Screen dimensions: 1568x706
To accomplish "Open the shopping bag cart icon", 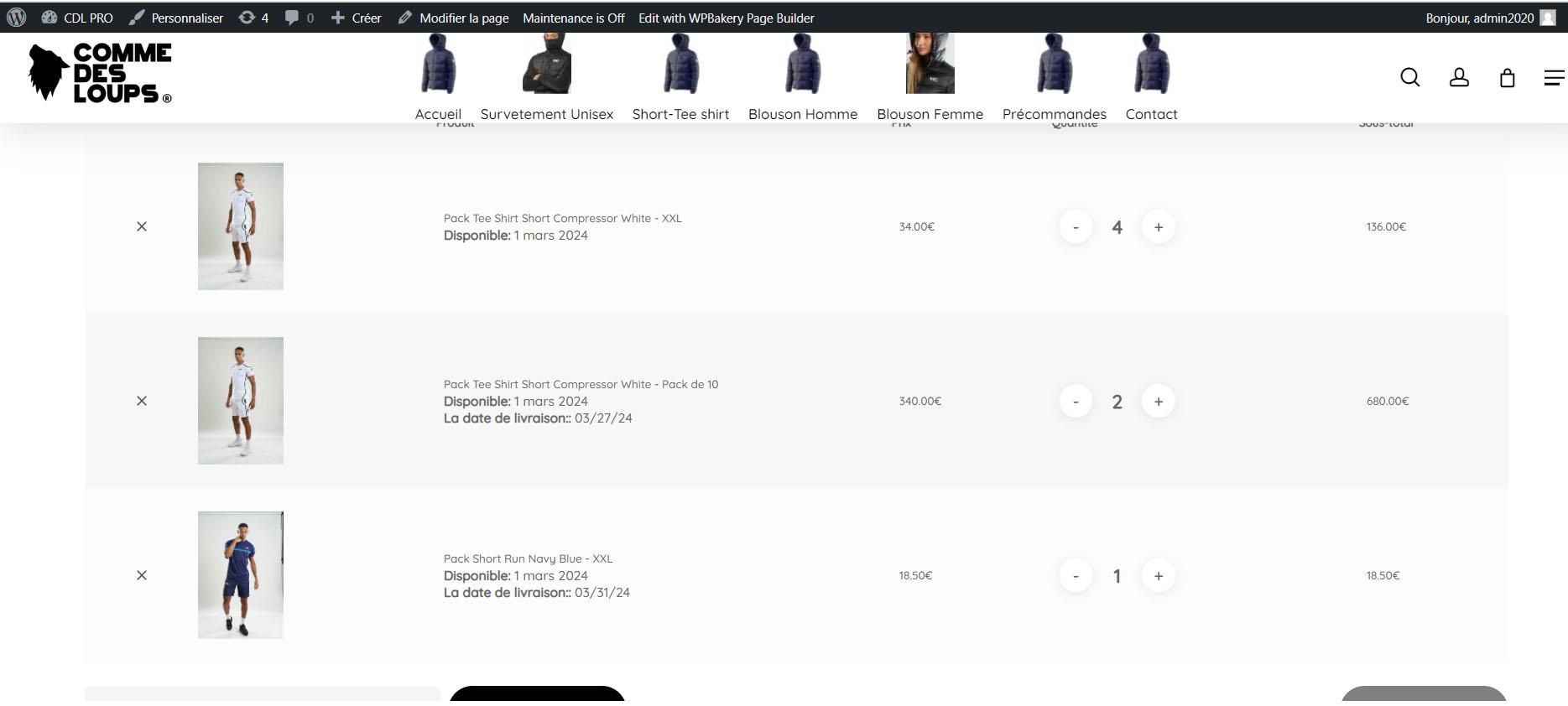I will pos(1507,78).
